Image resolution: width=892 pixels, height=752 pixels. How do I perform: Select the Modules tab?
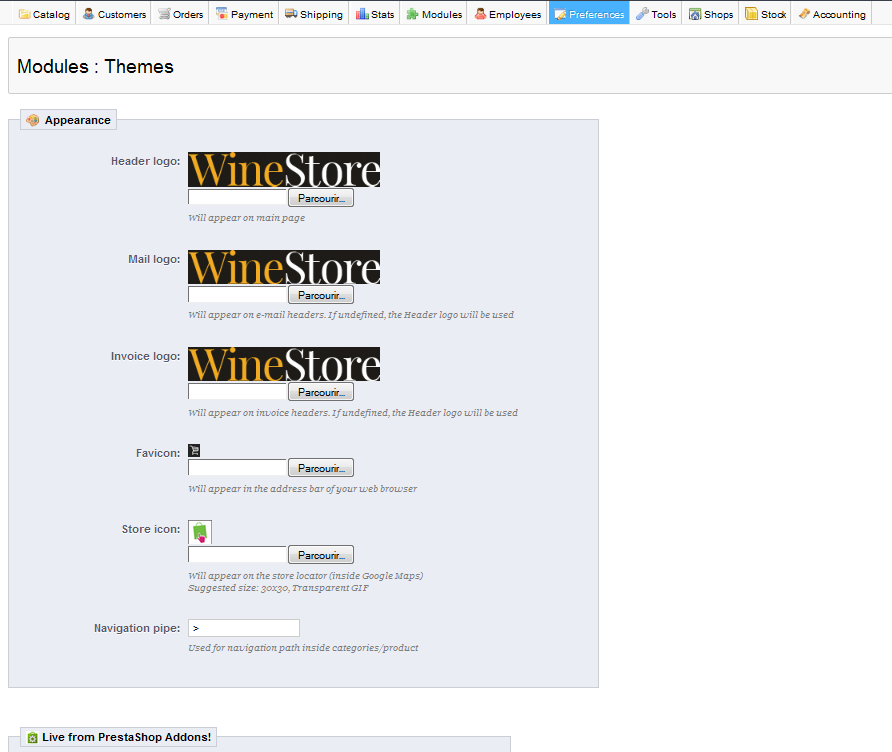(x=434, y=14)
